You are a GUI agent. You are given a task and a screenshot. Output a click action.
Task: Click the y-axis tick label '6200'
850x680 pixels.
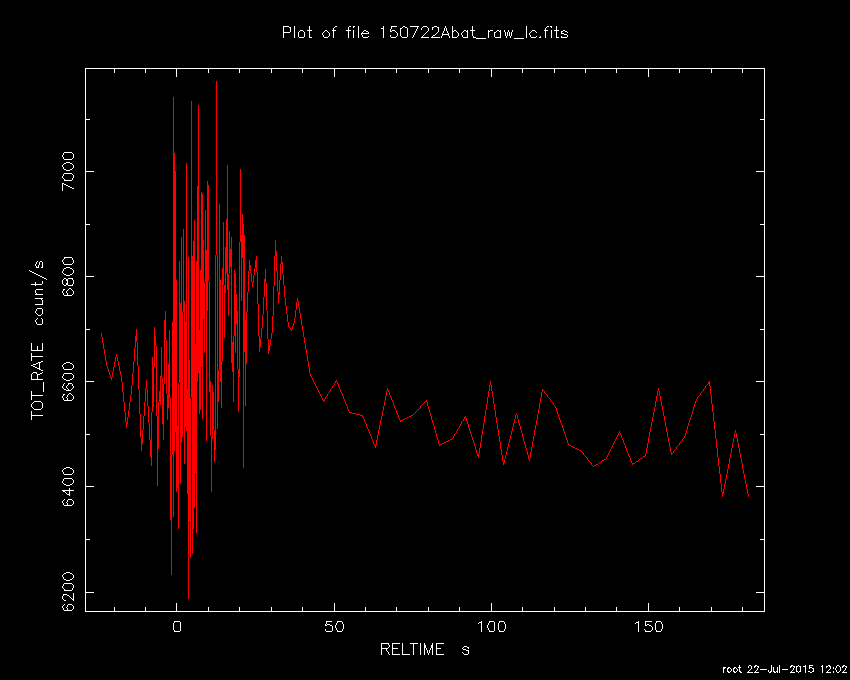(x=68, y=592)
